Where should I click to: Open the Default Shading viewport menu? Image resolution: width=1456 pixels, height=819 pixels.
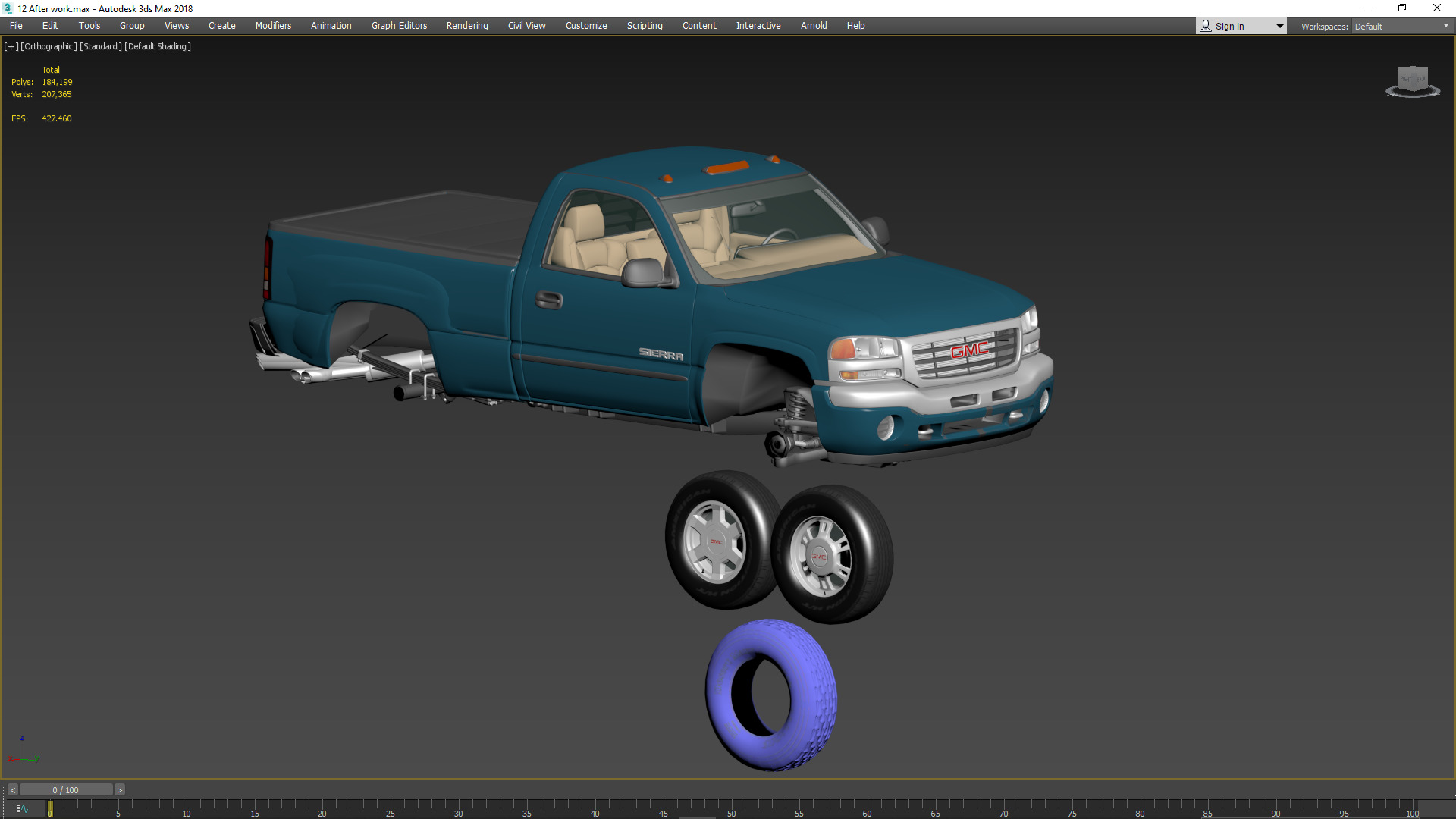coord(158,46)
